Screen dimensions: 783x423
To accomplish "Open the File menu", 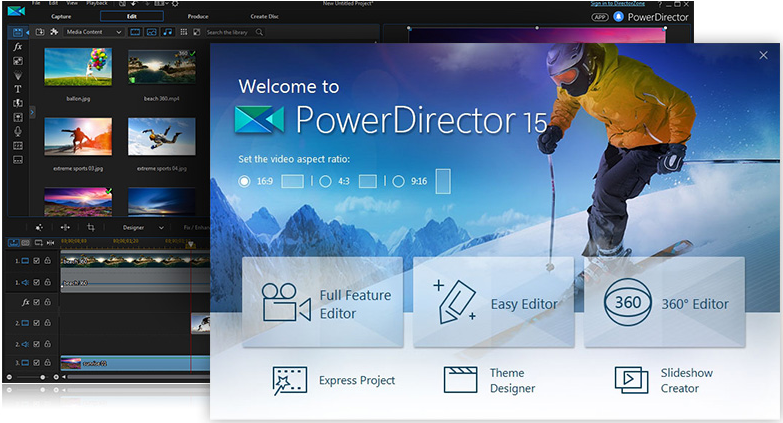I will [36, 3].
